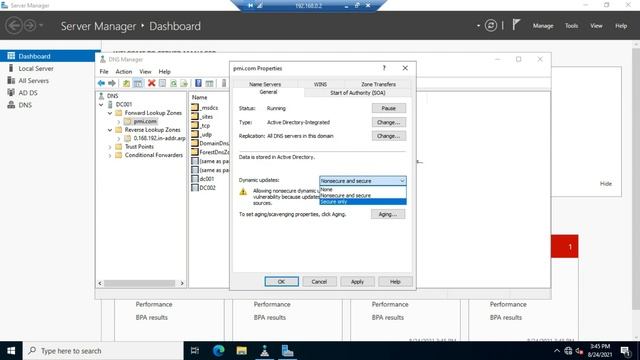Click the Properties icon in DNS Manager toolbar
This screenshot has height=360, width=640.
pyautogui.click(x=162, y=83)
